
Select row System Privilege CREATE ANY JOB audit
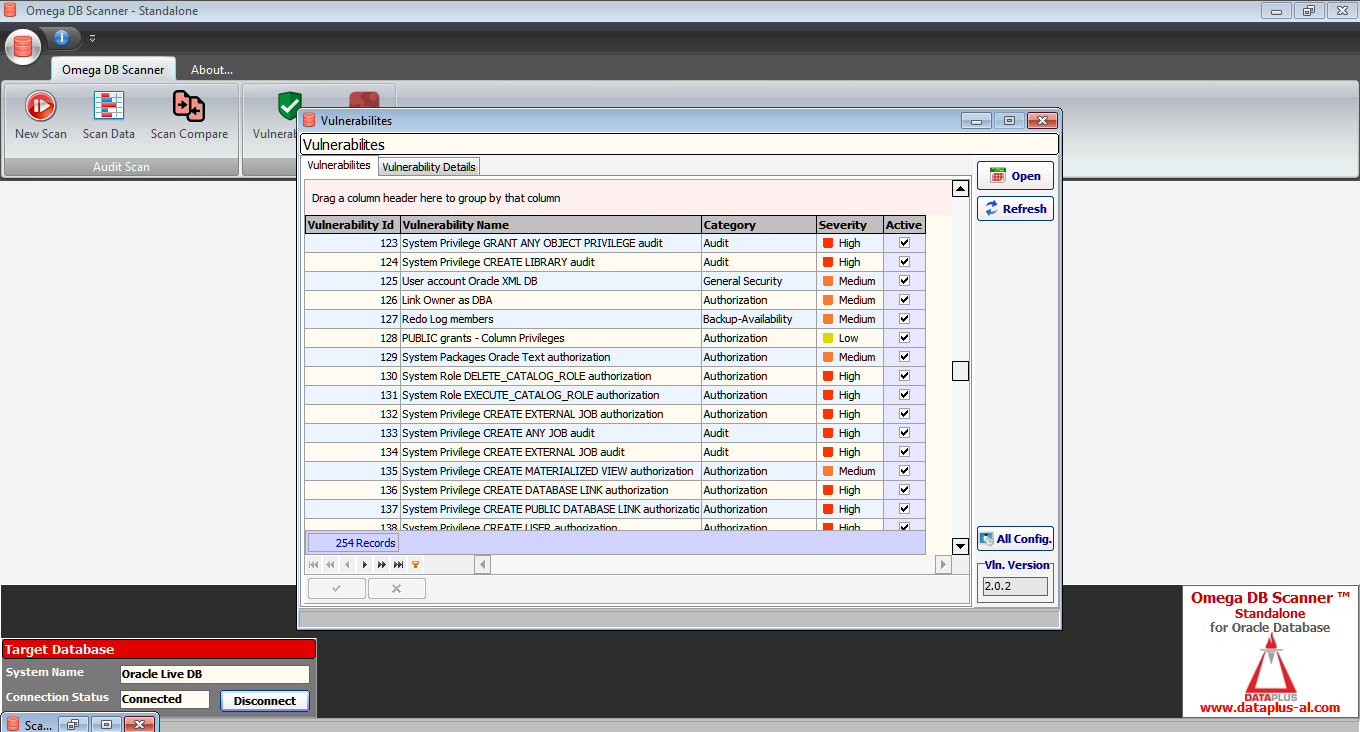click(x=614, y=433)
